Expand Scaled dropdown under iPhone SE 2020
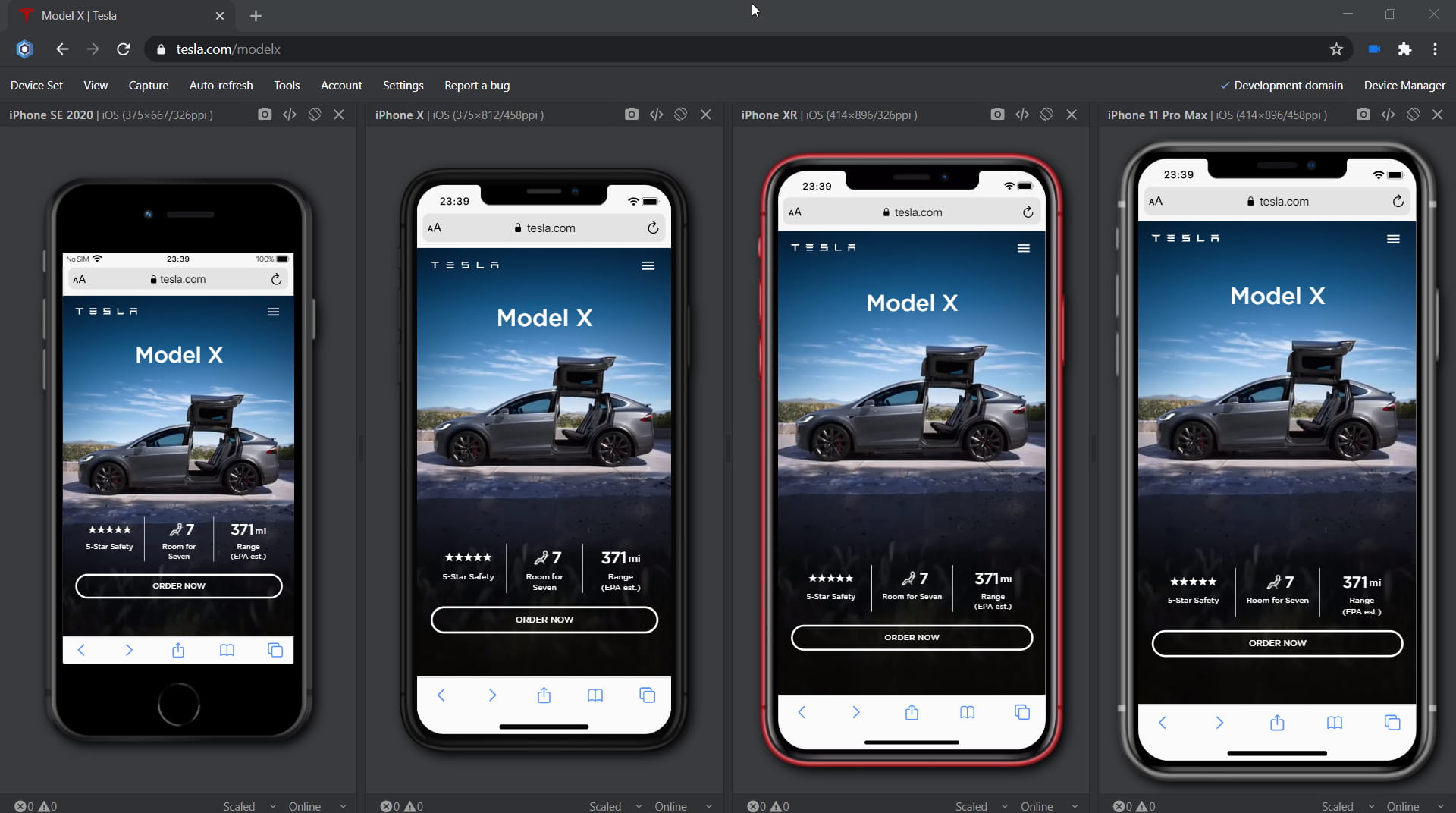 point(249,806)
